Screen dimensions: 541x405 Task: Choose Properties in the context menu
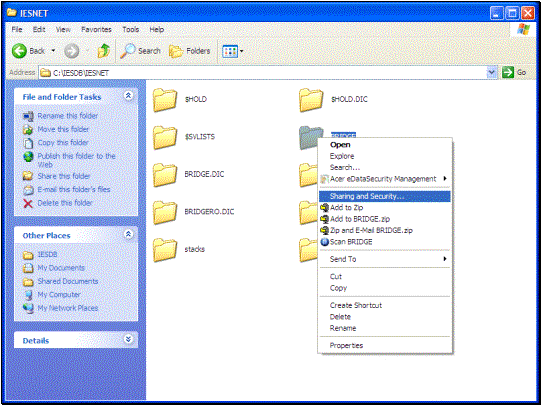385,345
